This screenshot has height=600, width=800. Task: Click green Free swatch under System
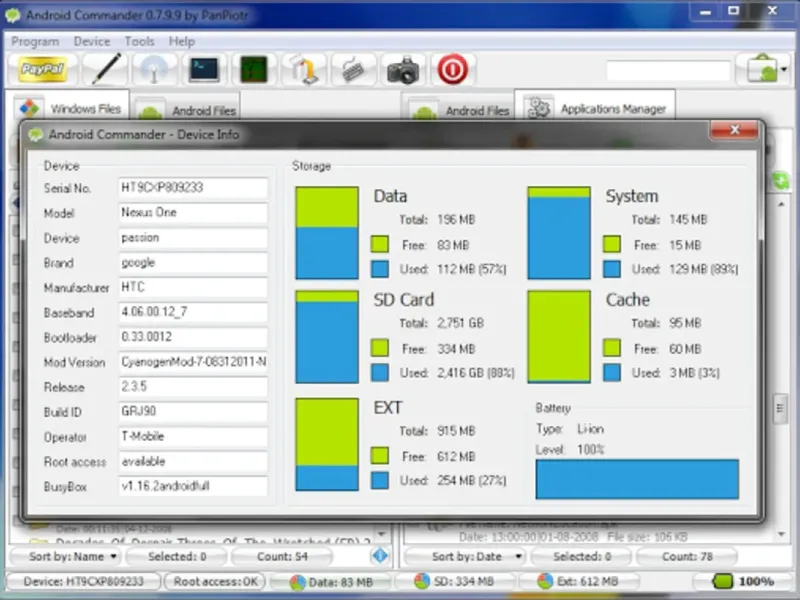[612, 244]
